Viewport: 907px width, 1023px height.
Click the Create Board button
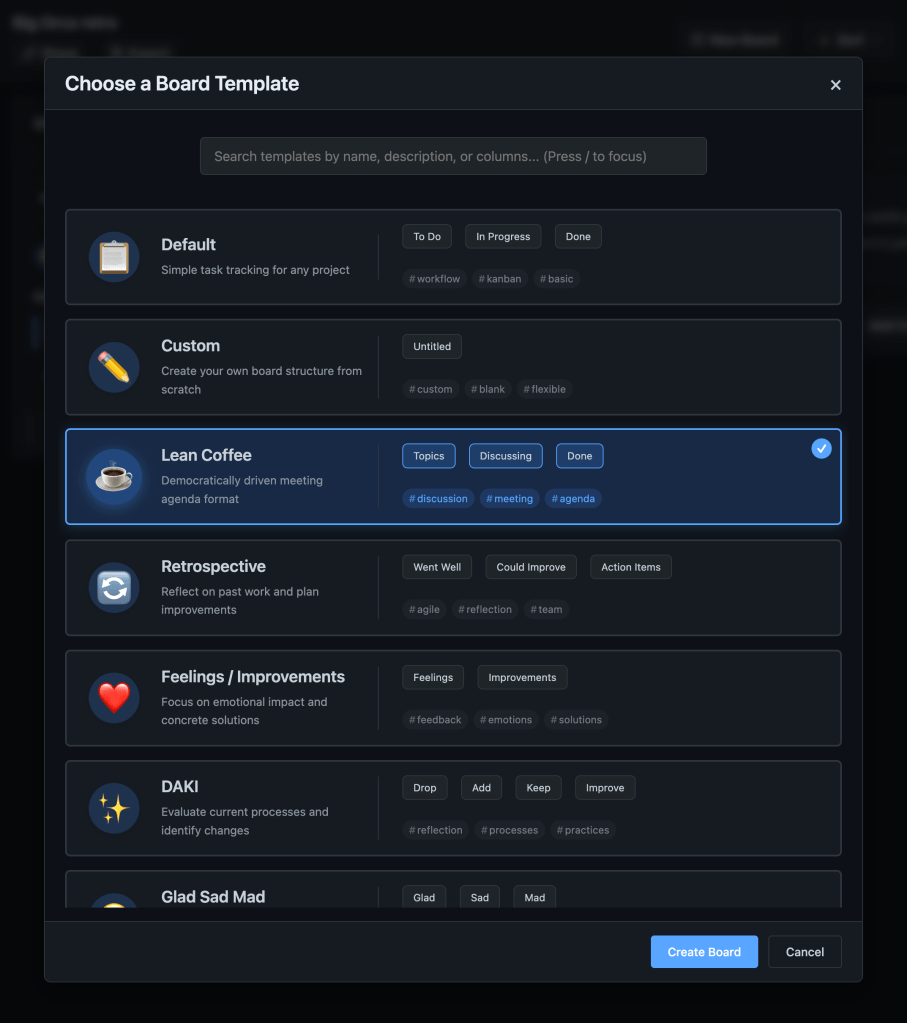coord(703,952)
